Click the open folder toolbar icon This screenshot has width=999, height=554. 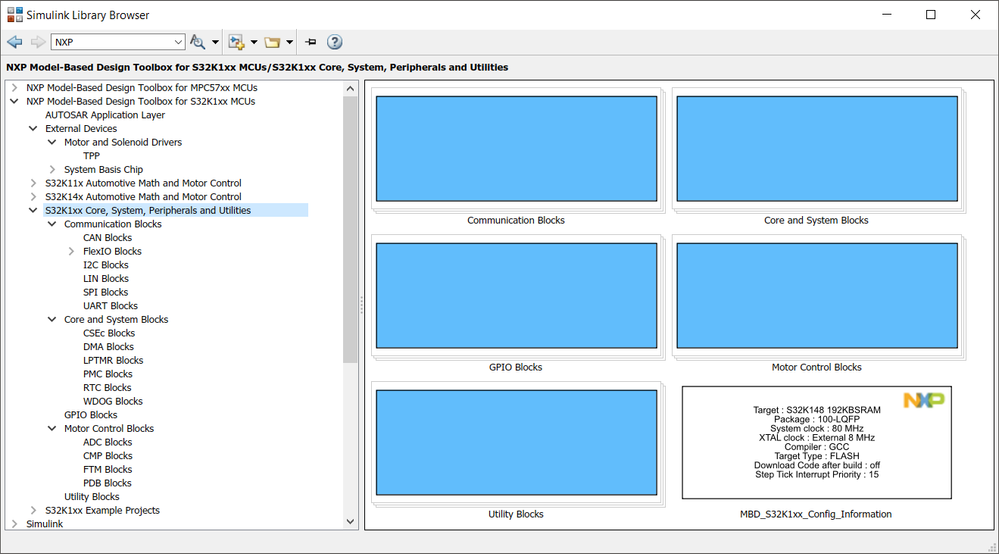coord(273,42)
